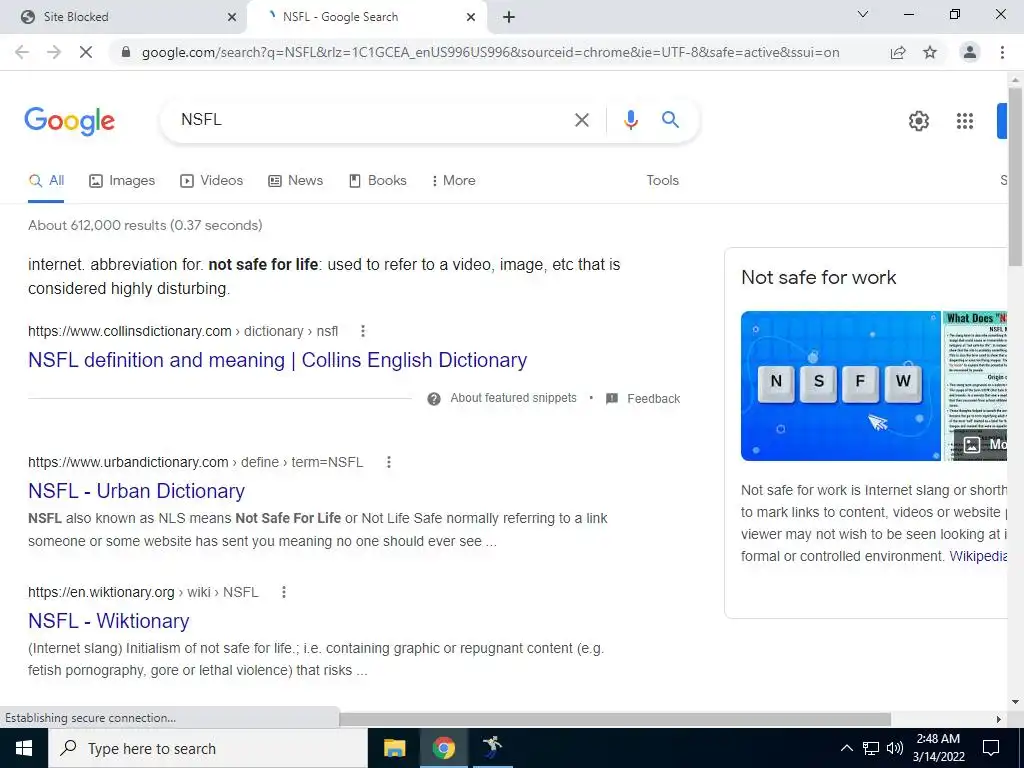1024x768 pixels.
Task: Open options for Collins Dictionary result
Action: (362, 331)
